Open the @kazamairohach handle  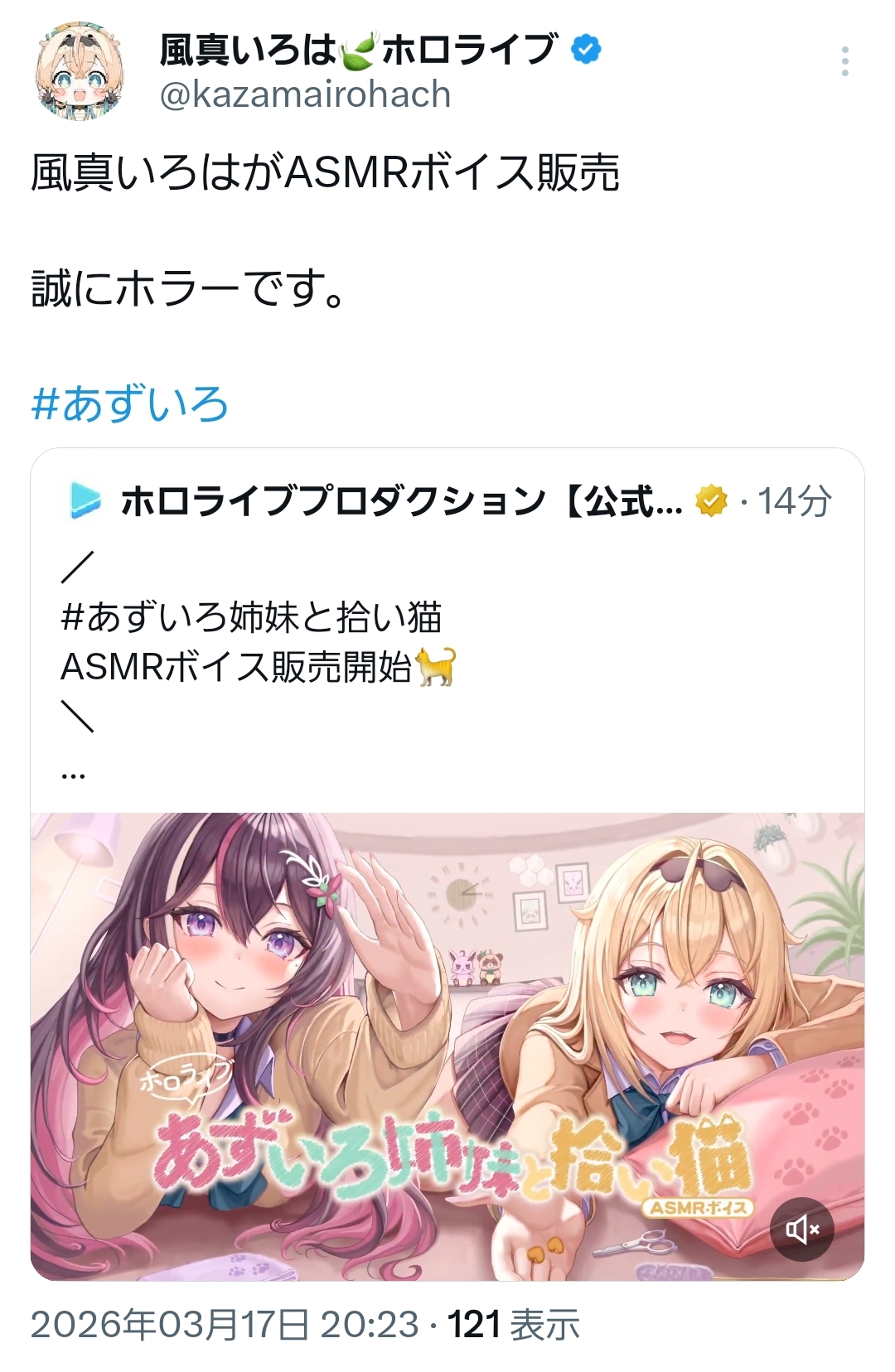305,94
